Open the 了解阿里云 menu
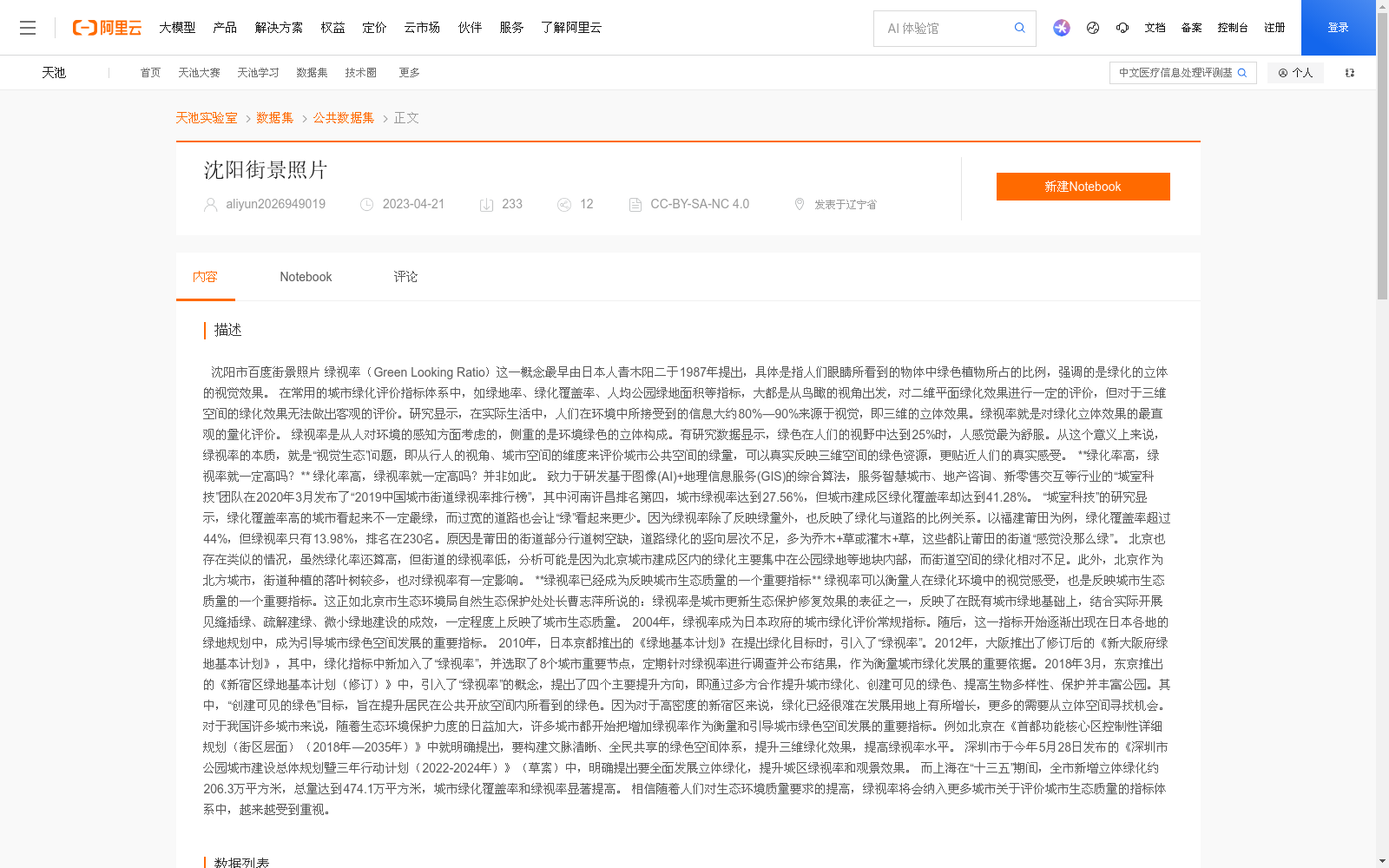 pos(571,28)
